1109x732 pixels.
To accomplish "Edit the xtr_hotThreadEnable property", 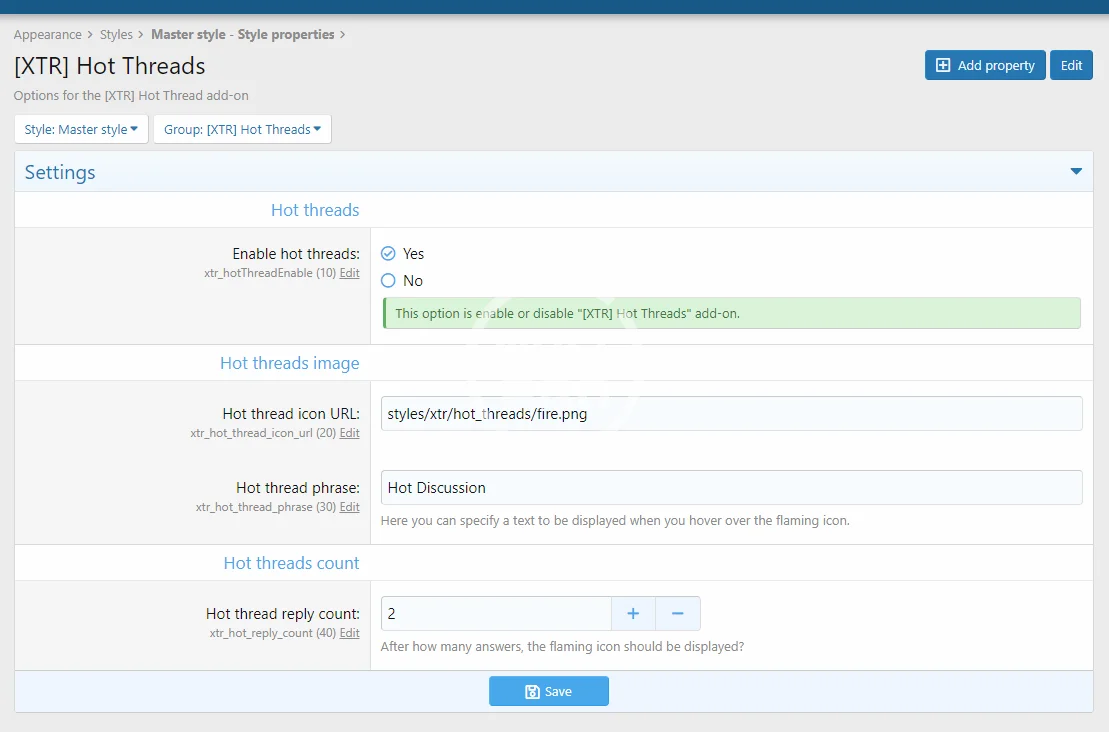I will click(349, 273).
